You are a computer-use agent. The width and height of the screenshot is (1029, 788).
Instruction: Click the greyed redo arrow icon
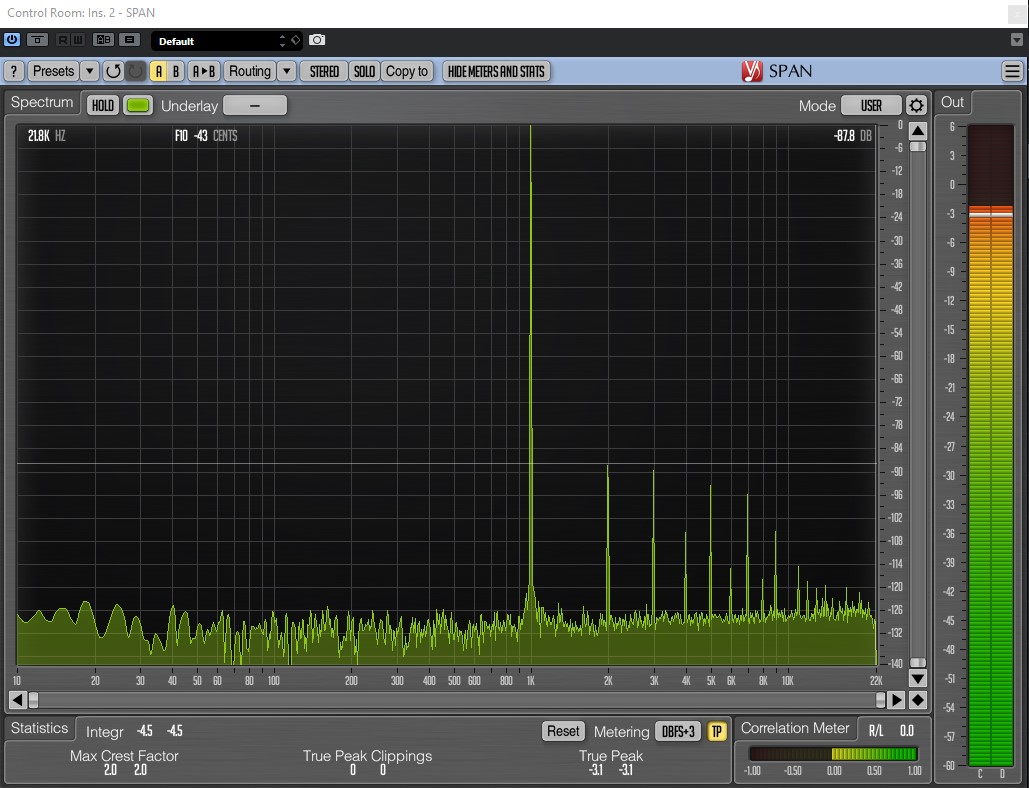[135, 71]
